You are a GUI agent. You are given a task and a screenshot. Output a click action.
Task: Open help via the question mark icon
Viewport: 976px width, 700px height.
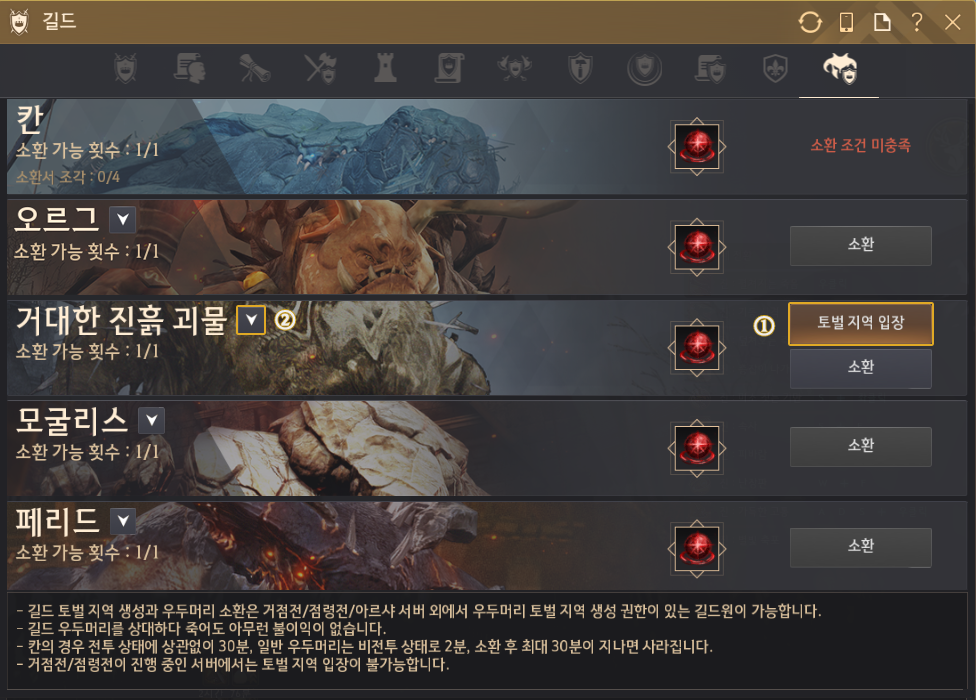tap(916, 22)
